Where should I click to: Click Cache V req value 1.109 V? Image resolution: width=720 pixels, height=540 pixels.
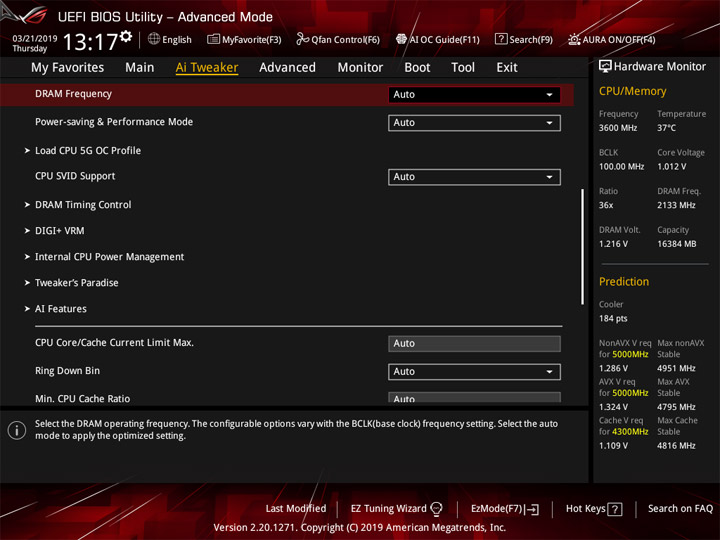pyautogui.click(x=613, y=446)
